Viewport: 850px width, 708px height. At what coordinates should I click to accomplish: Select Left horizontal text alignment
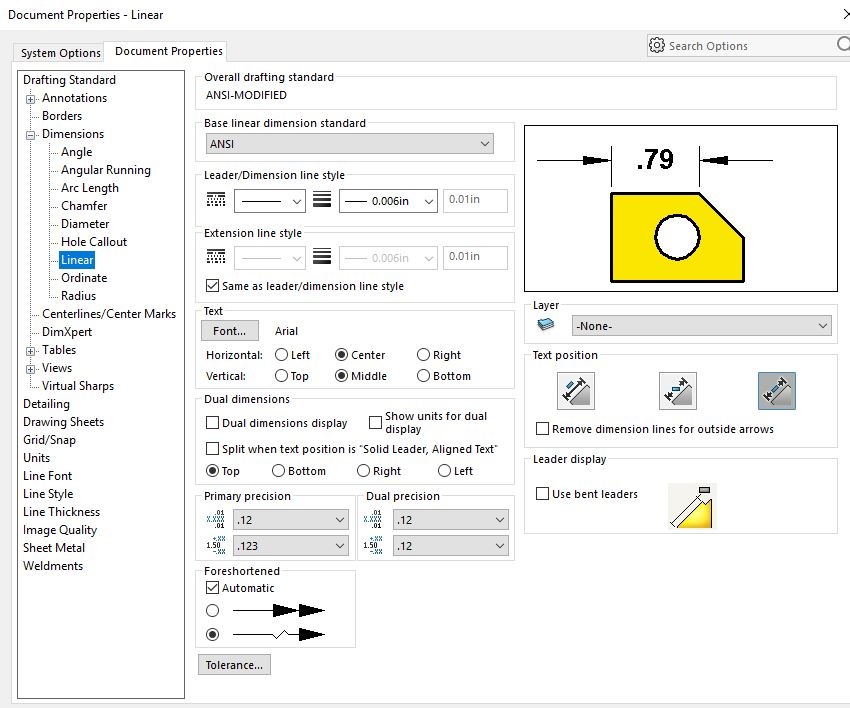tap(281, 355)
